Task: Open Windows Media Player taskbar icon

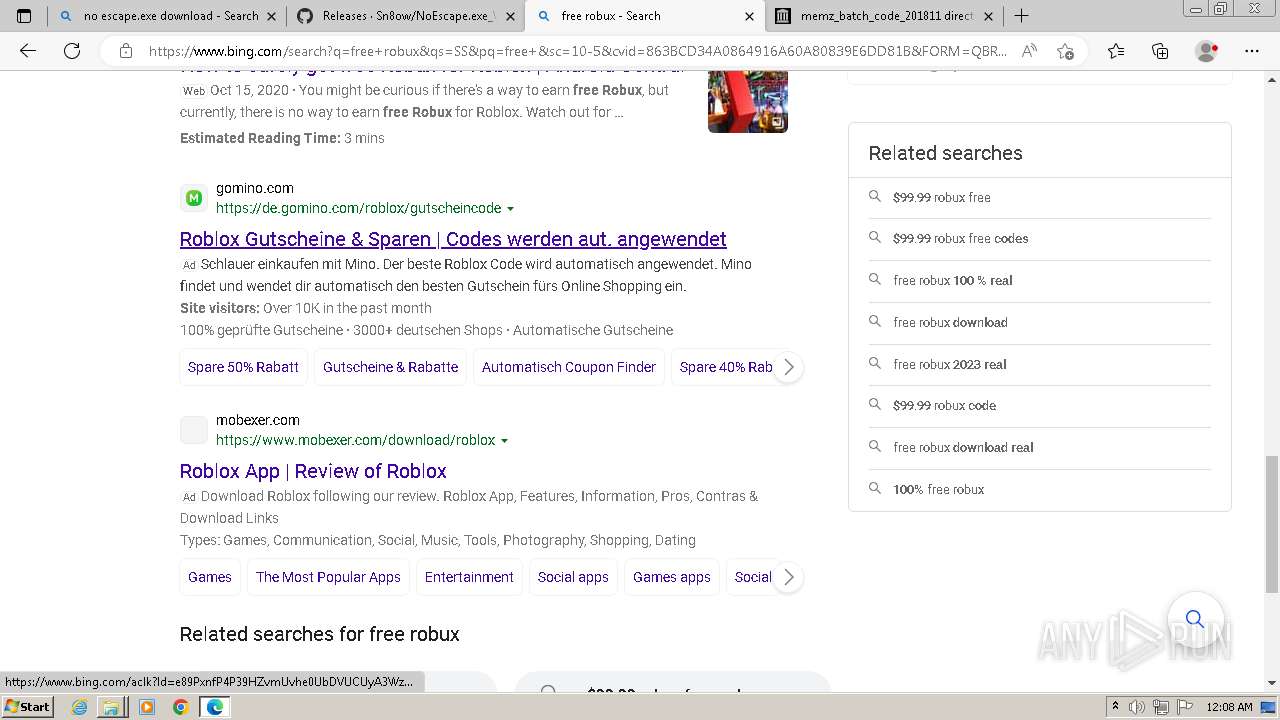Action: click(147, 707)
